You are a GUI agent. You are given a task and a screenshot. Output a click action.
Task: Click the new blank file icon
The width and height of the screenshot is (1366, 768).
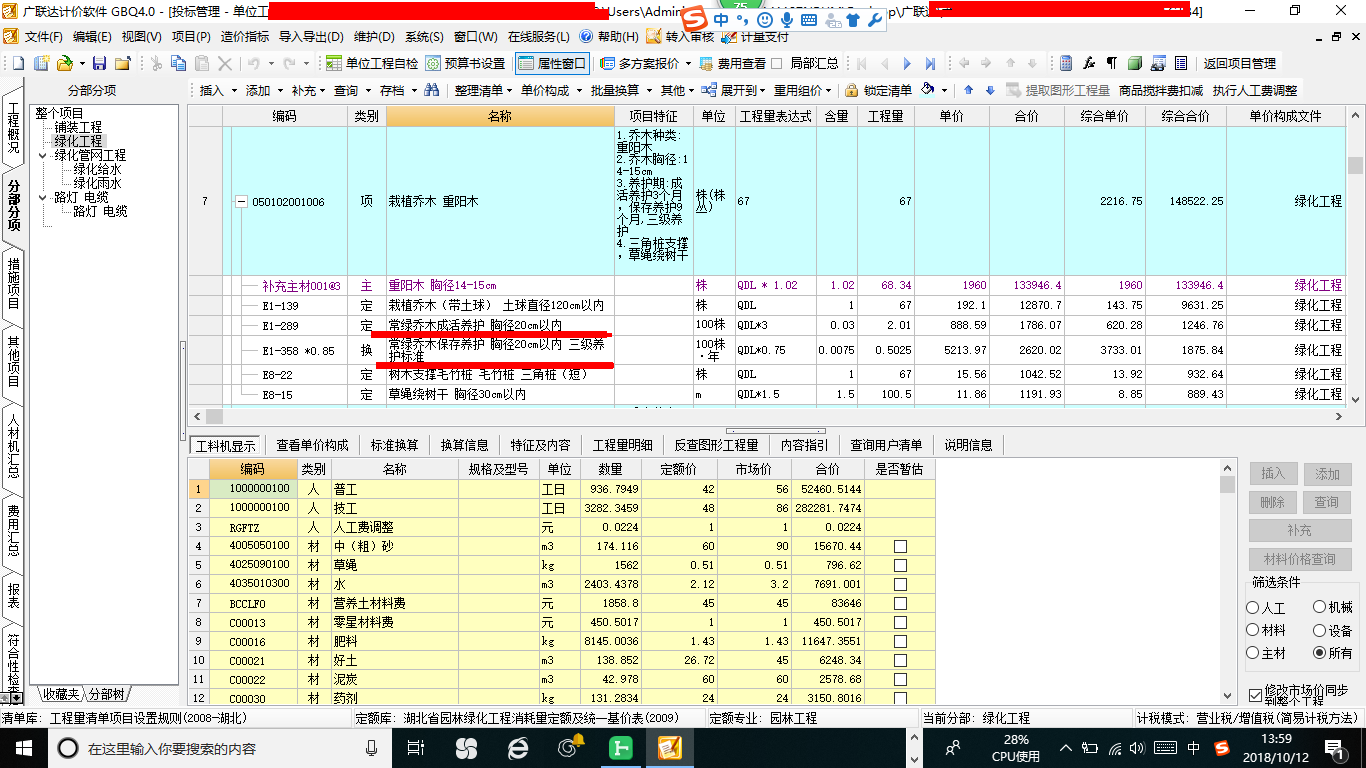[18, 63]
